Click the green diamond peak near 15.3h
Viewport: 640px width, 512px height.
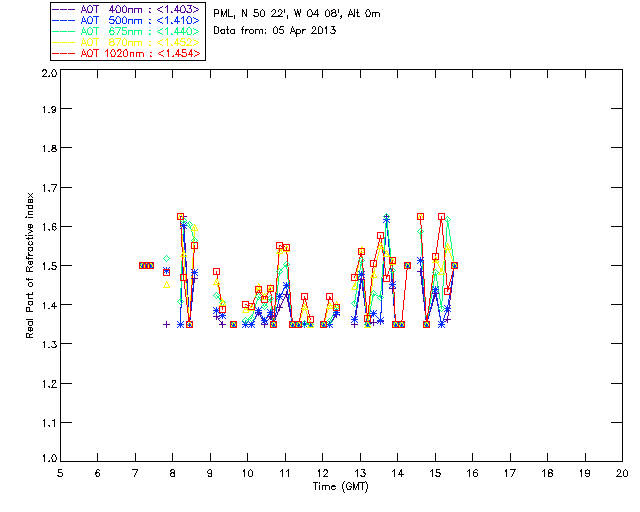[x=448, y=220]
